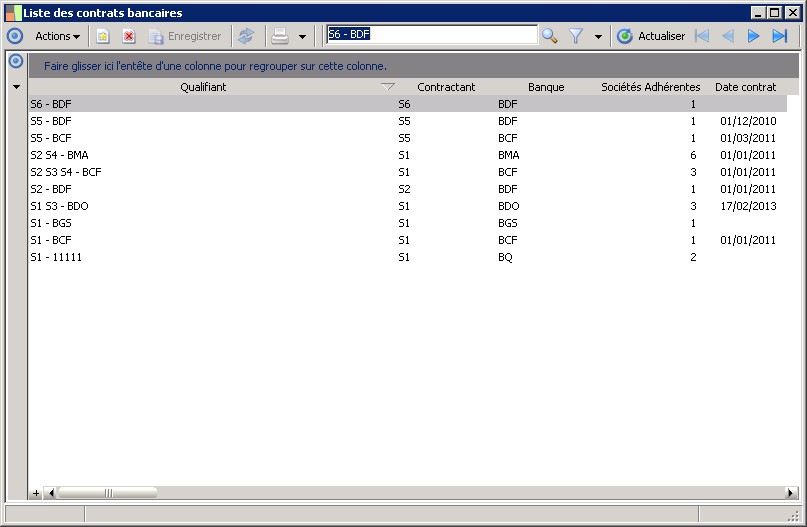Screen dimensions: 807x527
Task: Click Sociétés Adhérentes column header
Action: [651, 87]
